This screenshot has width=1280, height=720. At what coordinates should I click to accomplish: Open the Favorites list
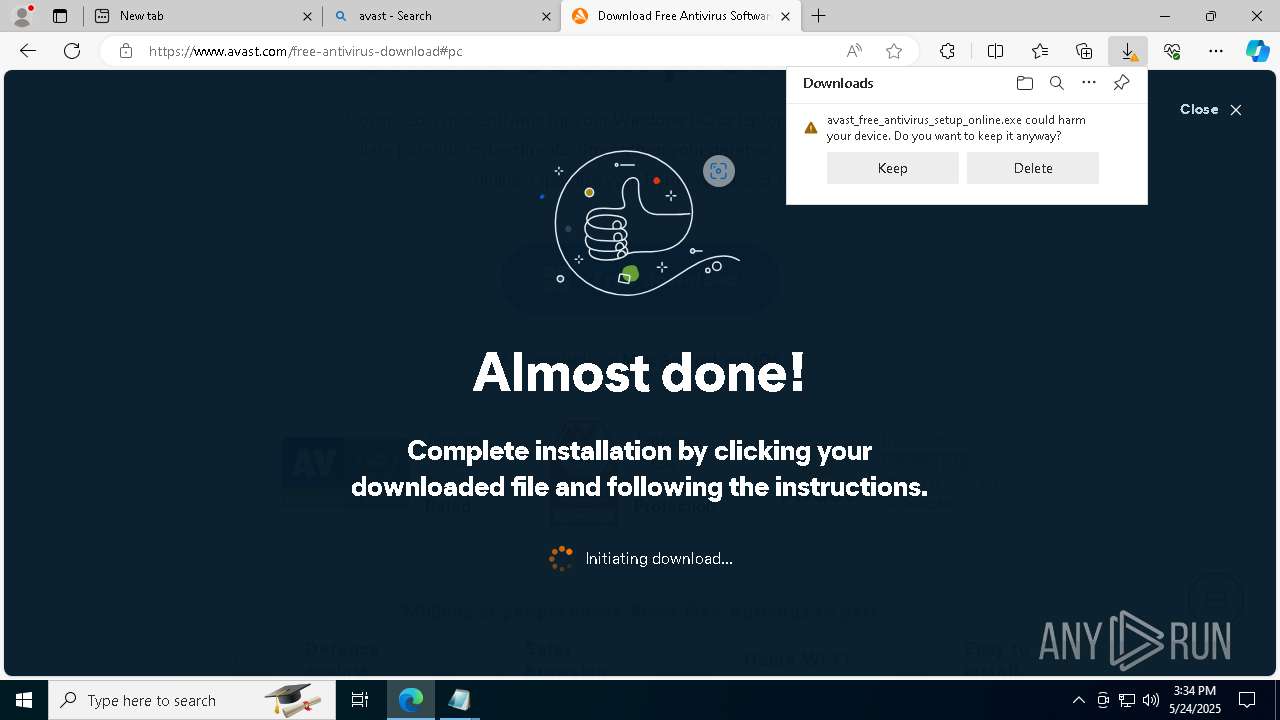[1040, 51]
